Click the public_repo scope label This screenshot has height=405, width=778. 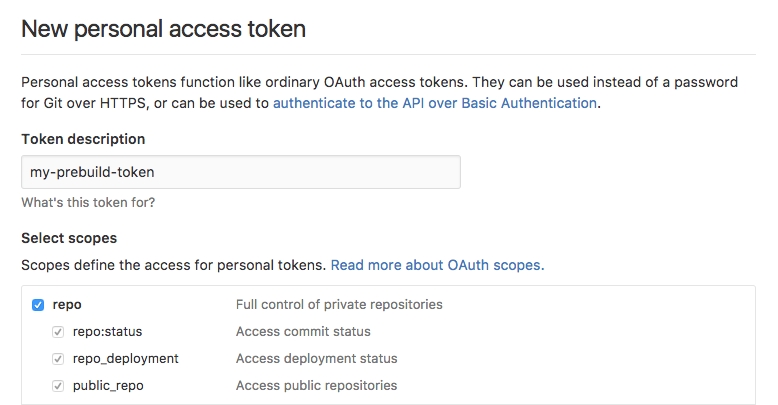click(x=110, y=385)
